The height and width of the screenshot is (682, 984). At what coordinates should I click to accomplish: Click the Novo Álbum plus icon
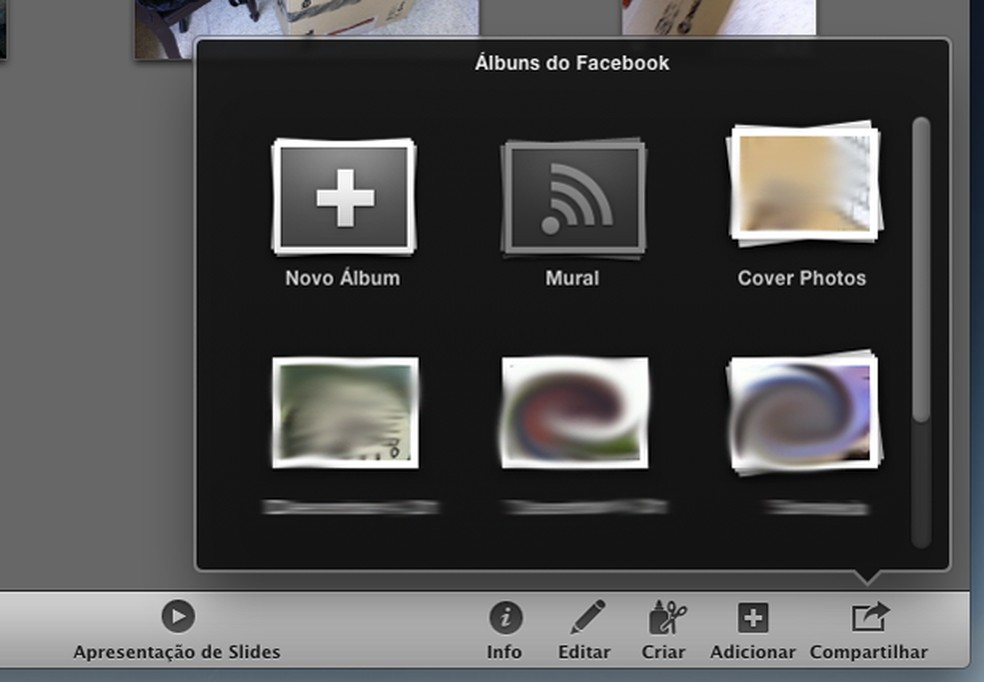(x=344, y=196)
